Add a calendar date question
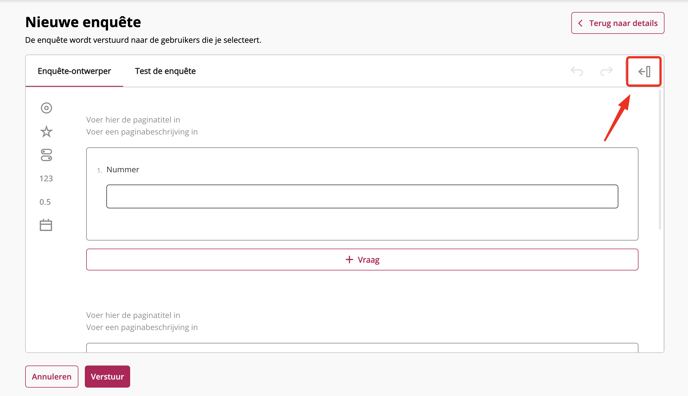This screenshot has width=688, height=396. click(x=46, y=225)
